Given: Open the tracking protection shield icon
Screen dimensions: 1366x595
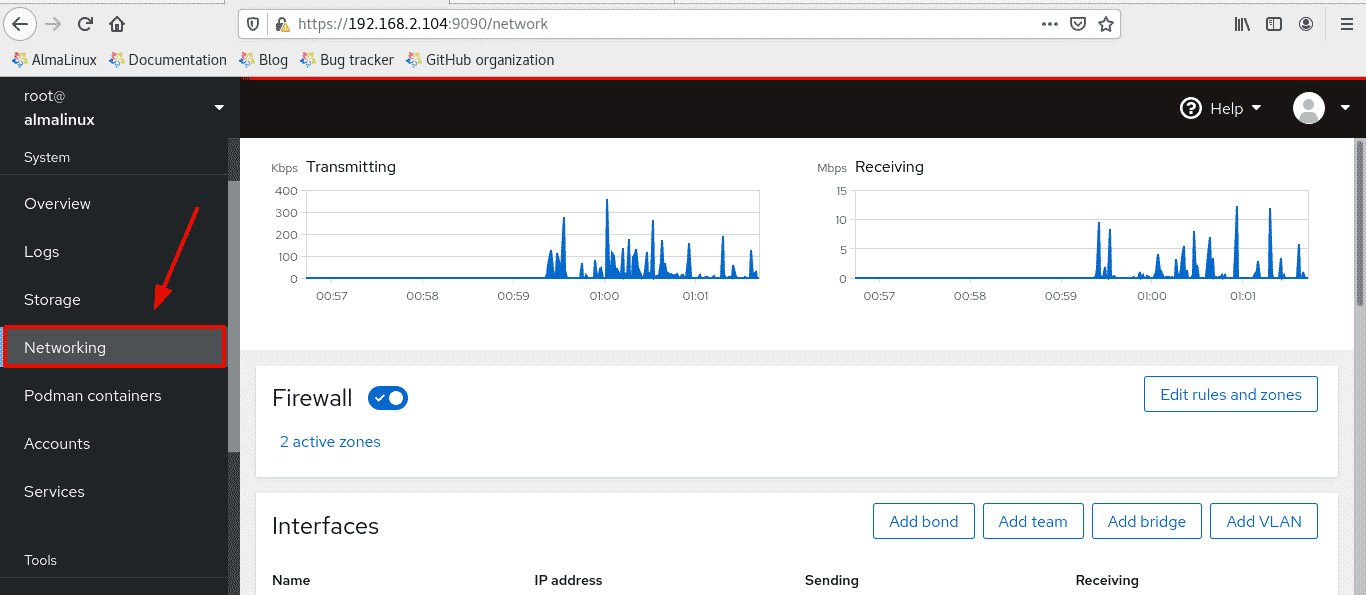Looking at the screenshot, I should (254, 24).
